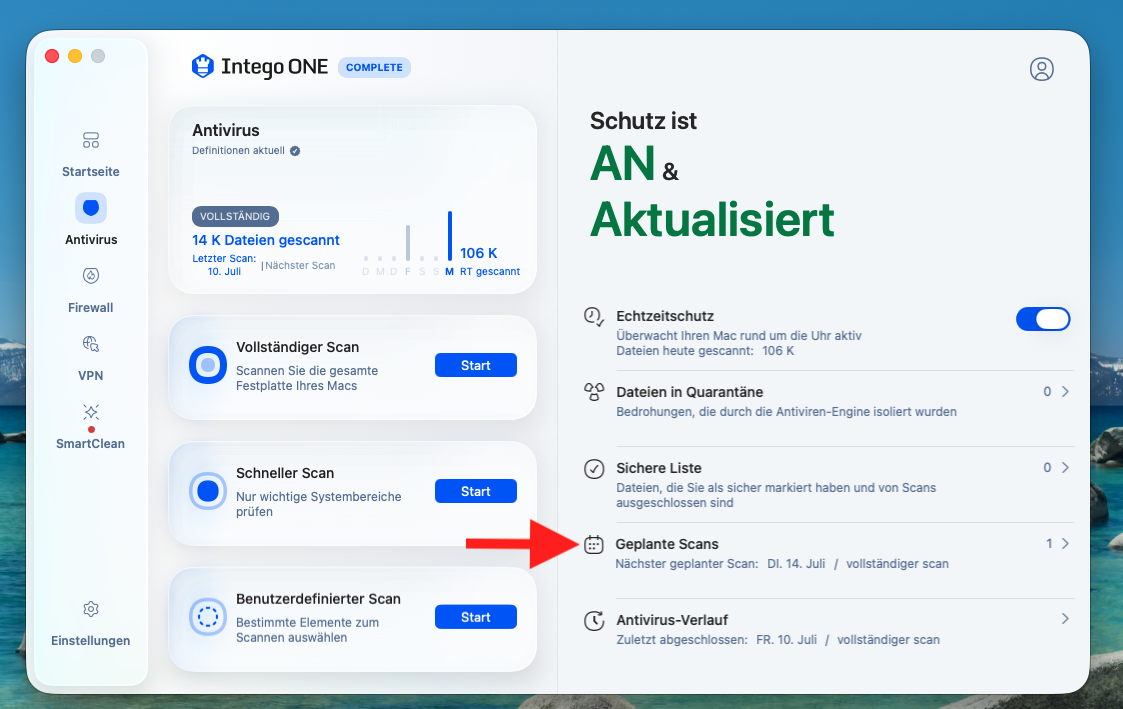Click 'Nächster Scan' label
The image size is (1123, 709).
pos(300,266)
